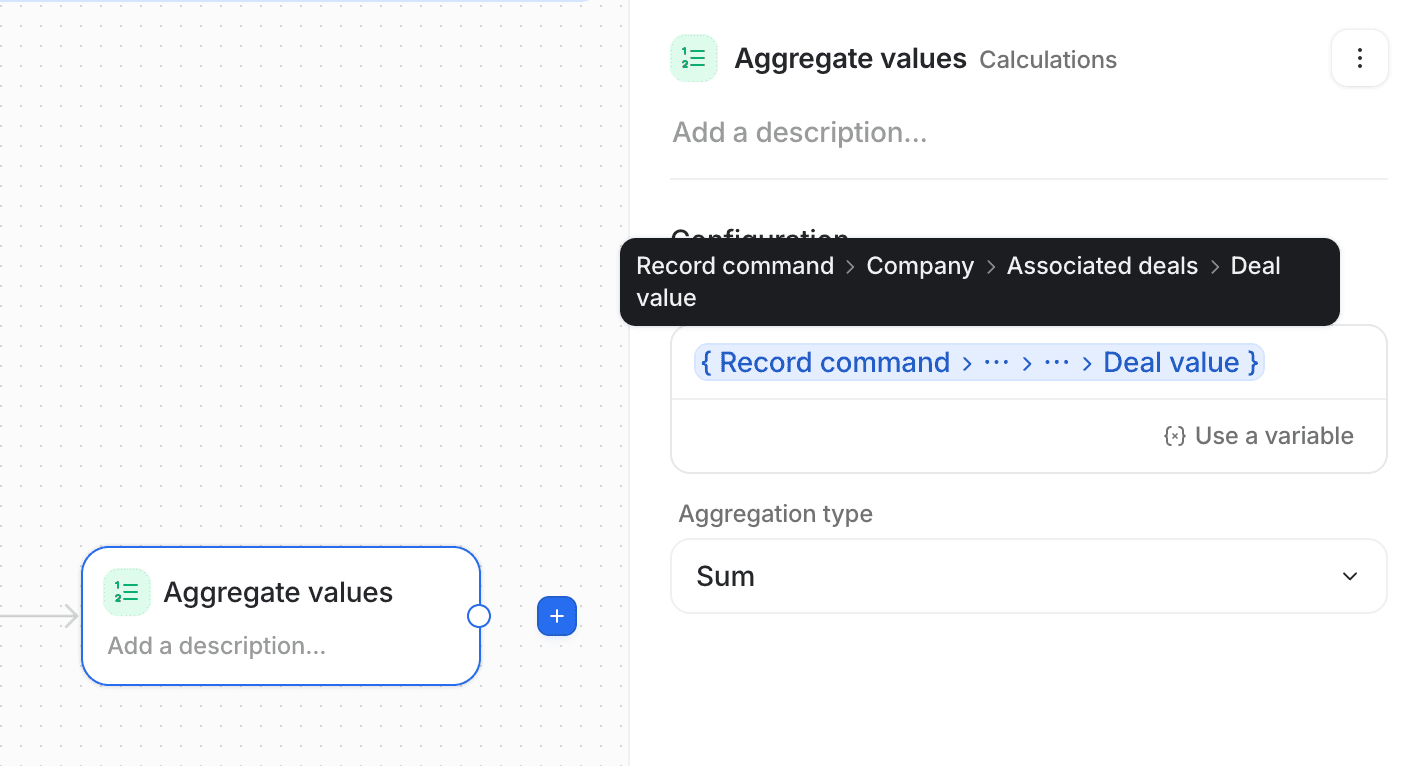Click the Record command breadcrumb tooltip
Image resolution: width=1414 pixels, height=766 pixels.
[980, 282]
